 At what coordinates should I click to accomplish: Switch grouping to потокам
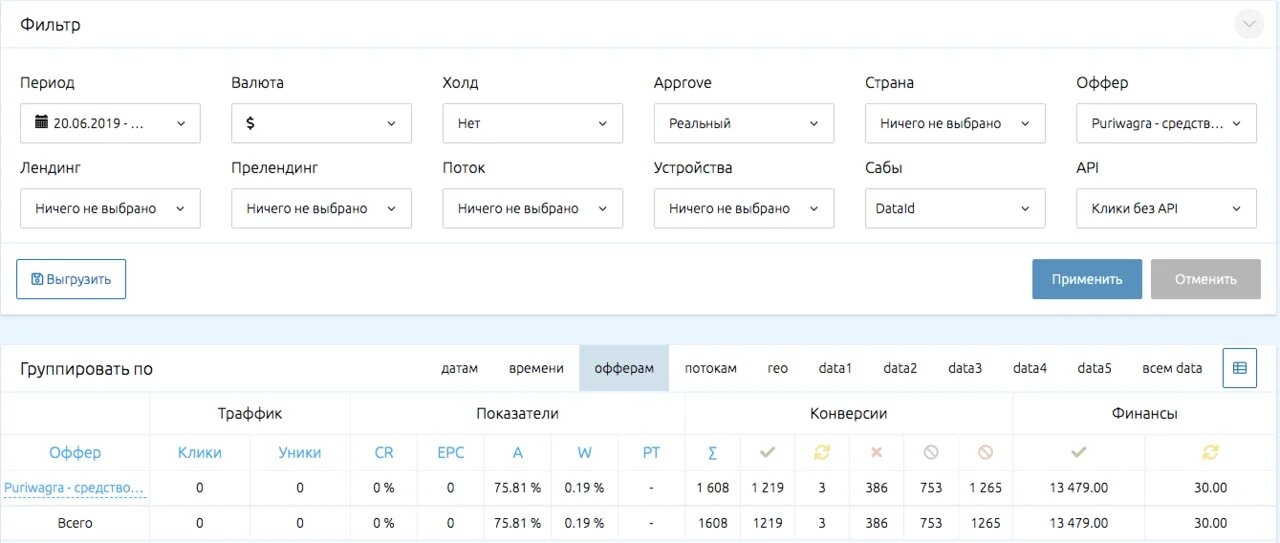tap(711, 368)
